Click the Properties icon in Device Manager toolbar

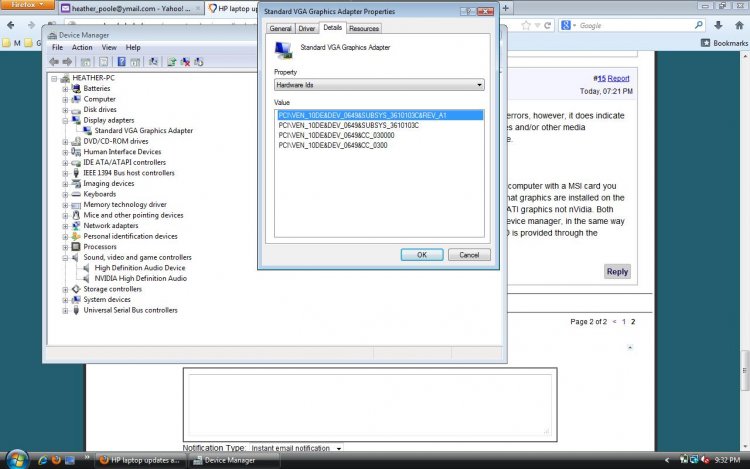point(103,61)
